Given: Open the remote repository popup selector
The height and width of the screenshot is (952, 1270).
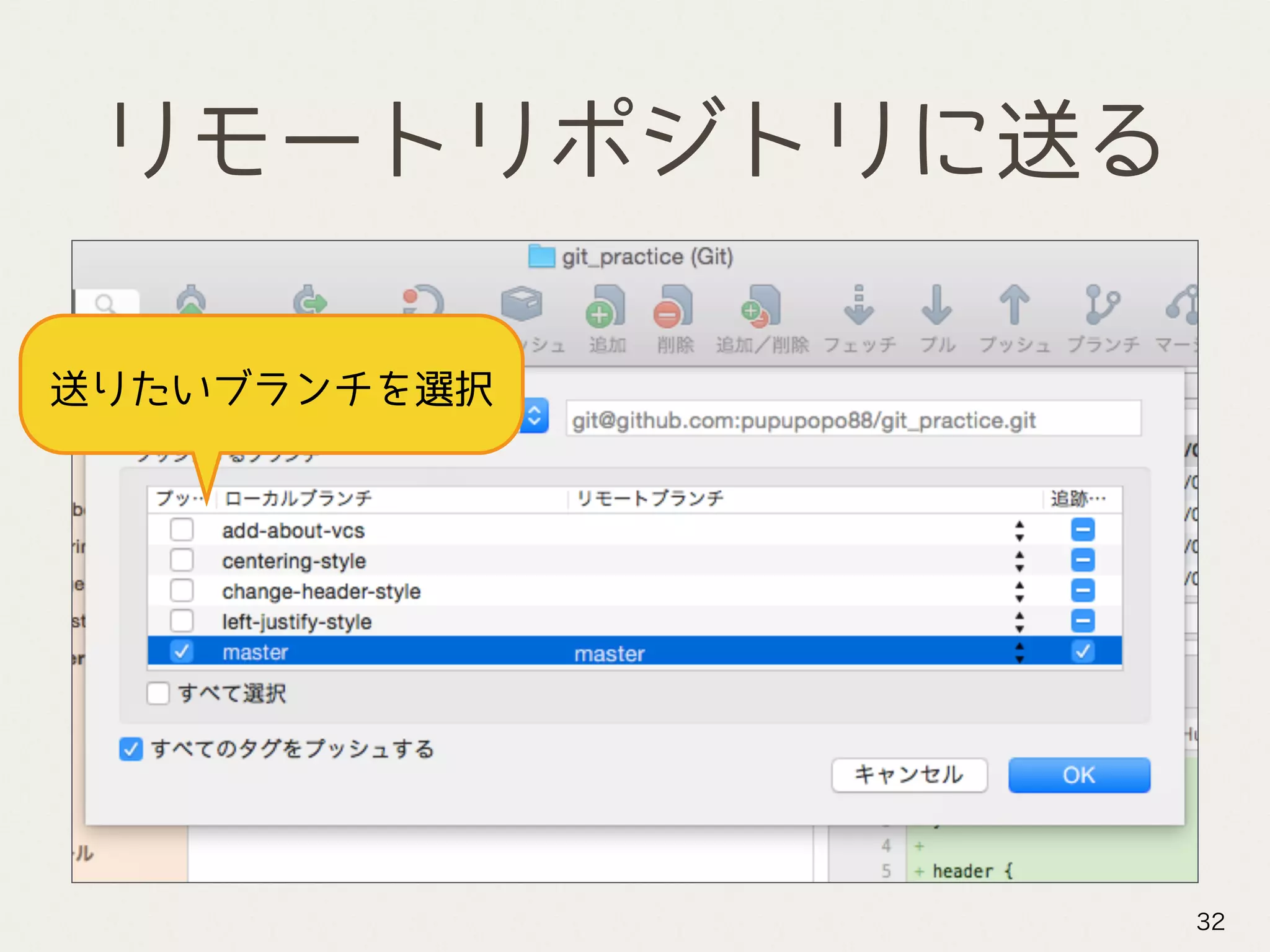Looking at the screenshot, I should point(535,416).
